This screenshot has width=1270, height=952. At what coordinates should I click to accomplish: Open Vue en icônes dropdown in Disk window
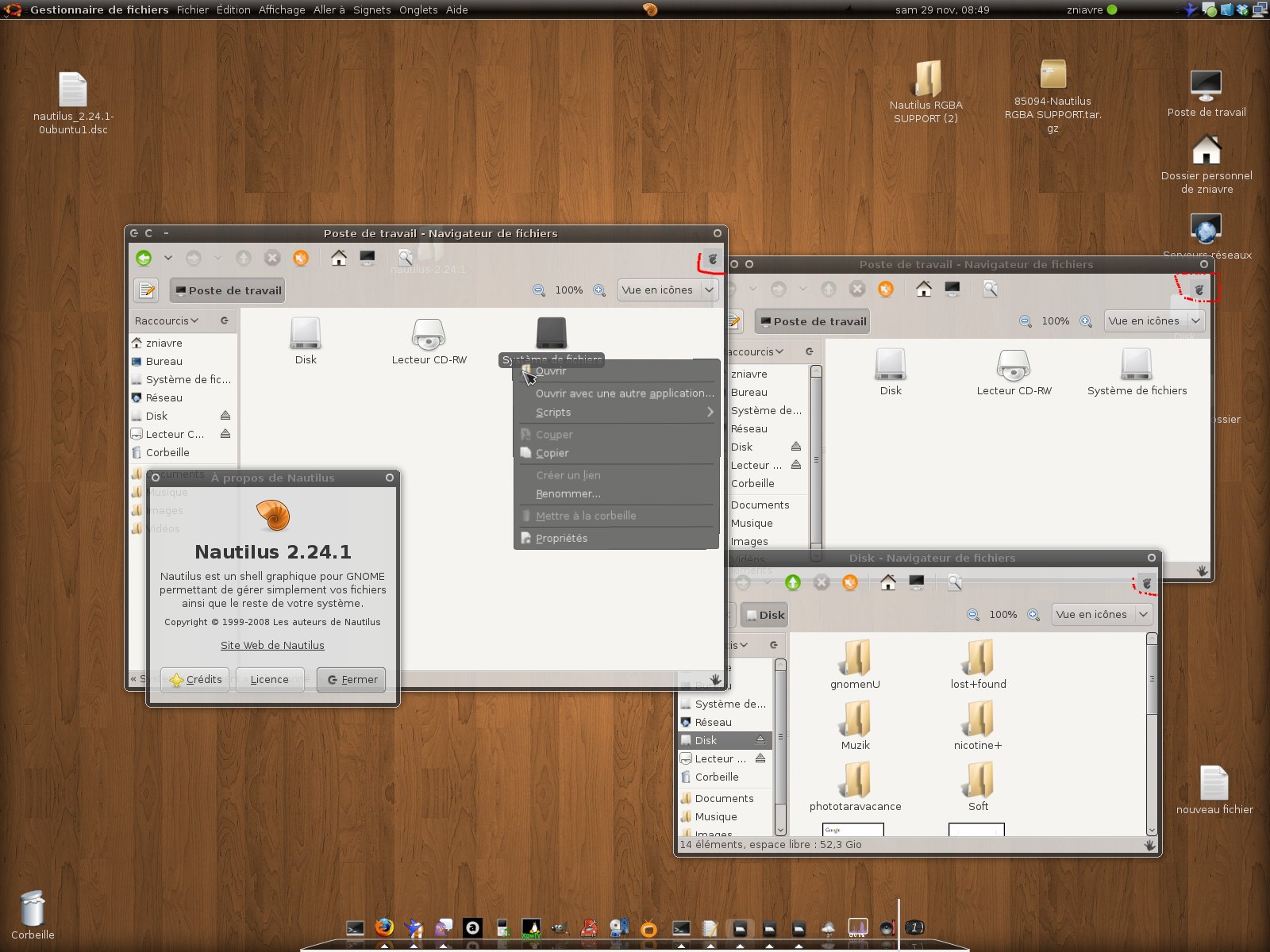pyautogui.click(x=1102, y=615)
